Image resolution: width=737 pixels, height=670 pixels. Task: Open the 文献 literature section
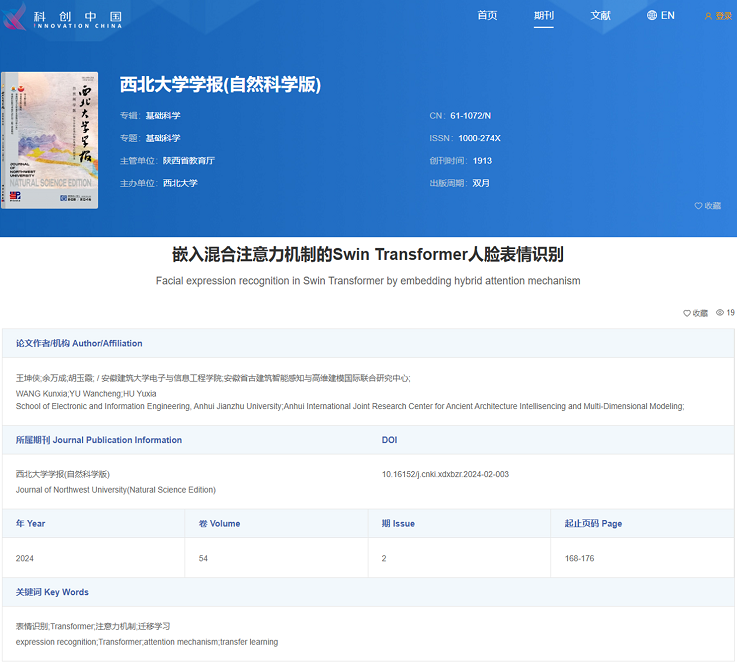point(600,15)
